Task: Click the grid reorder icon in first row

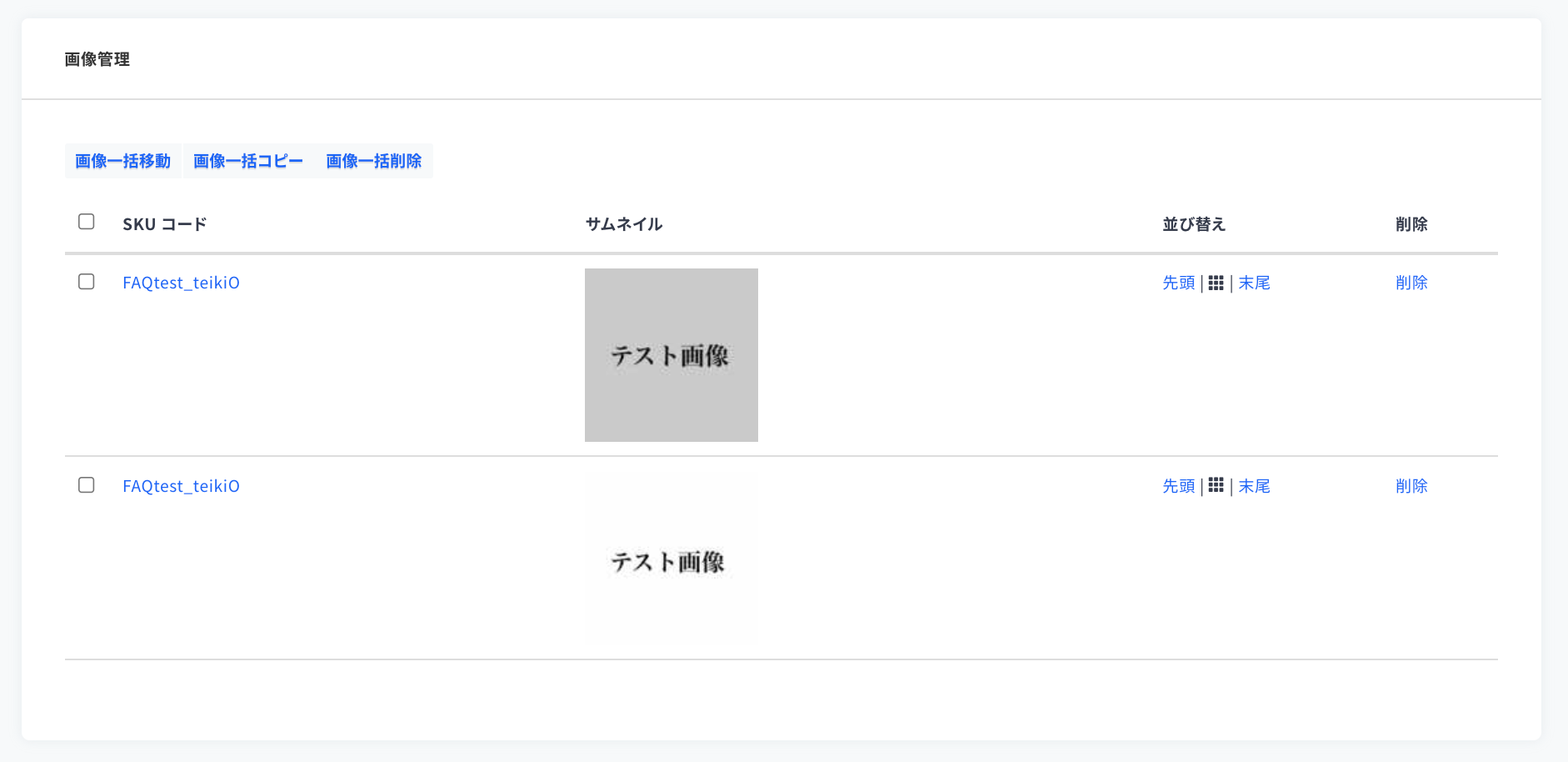Action: pos(1216,283)
